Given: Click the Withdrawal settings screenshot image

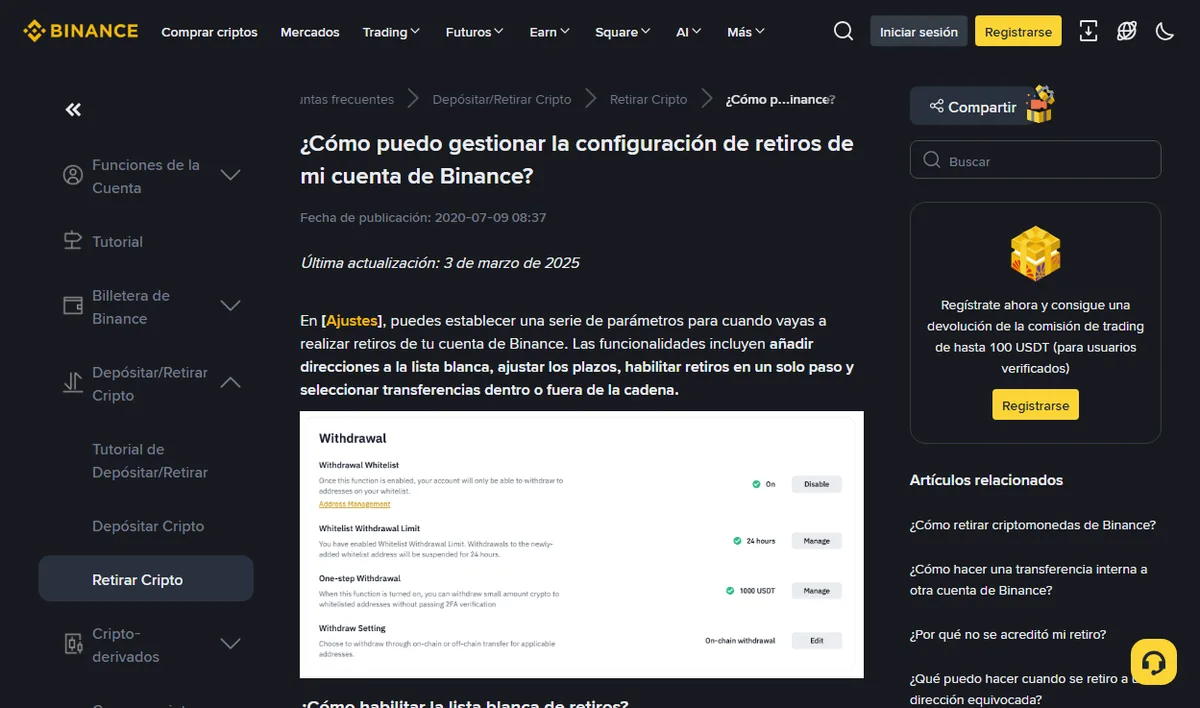Looking at the screenshot, I should point(582,544).
